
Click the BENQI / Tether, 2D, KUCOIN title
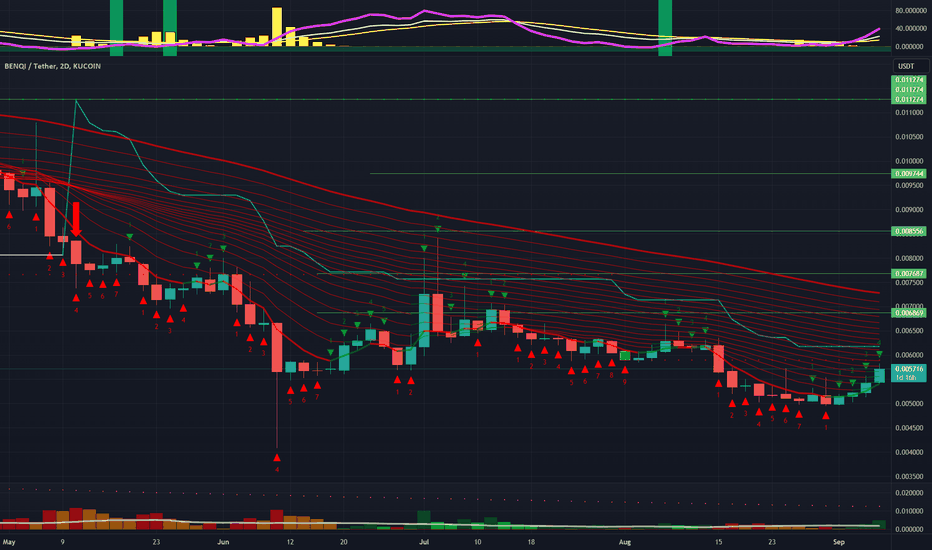pyautogui.click(x=52, y=66)
